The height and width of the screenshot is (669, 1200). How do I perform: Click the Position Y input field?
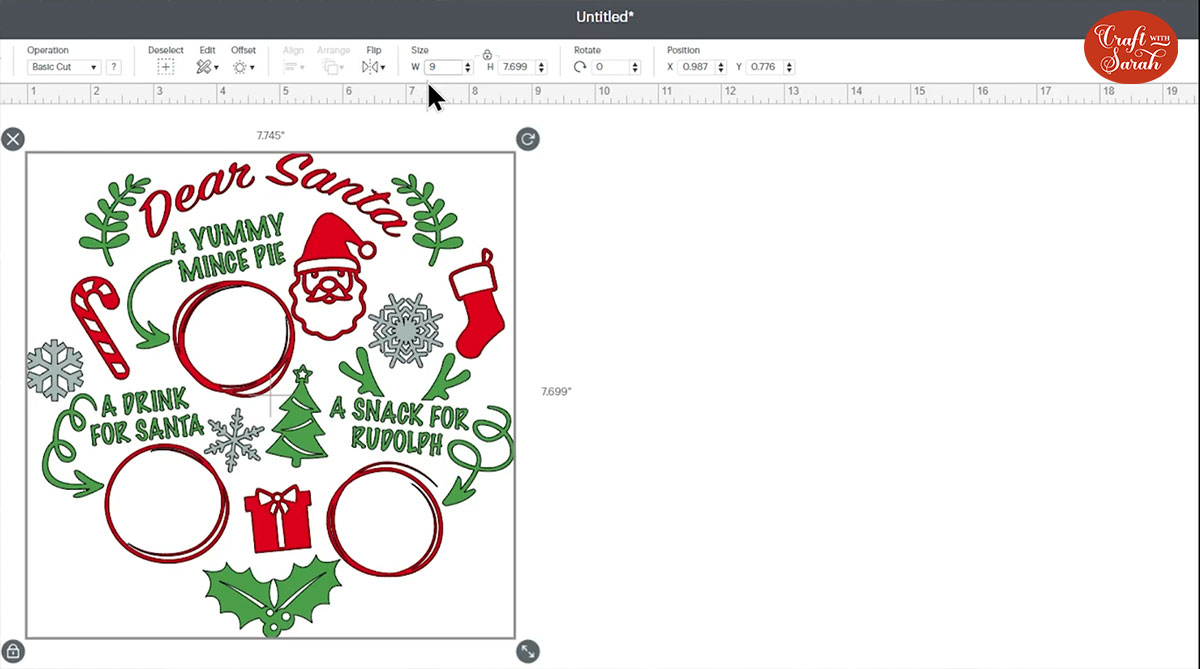(763, 67)
